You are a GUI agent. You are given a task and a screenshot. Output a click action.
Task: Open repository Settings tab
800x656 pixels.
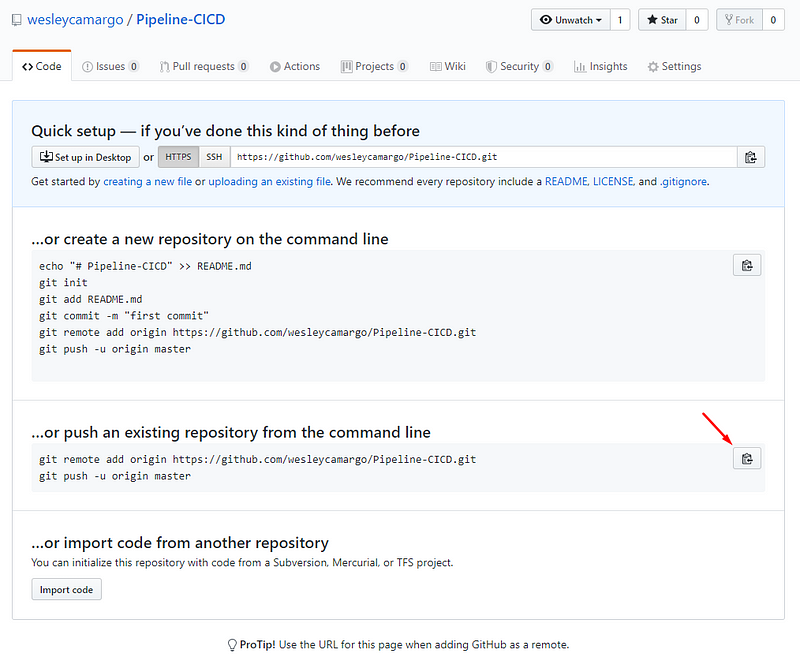point(674,67)
